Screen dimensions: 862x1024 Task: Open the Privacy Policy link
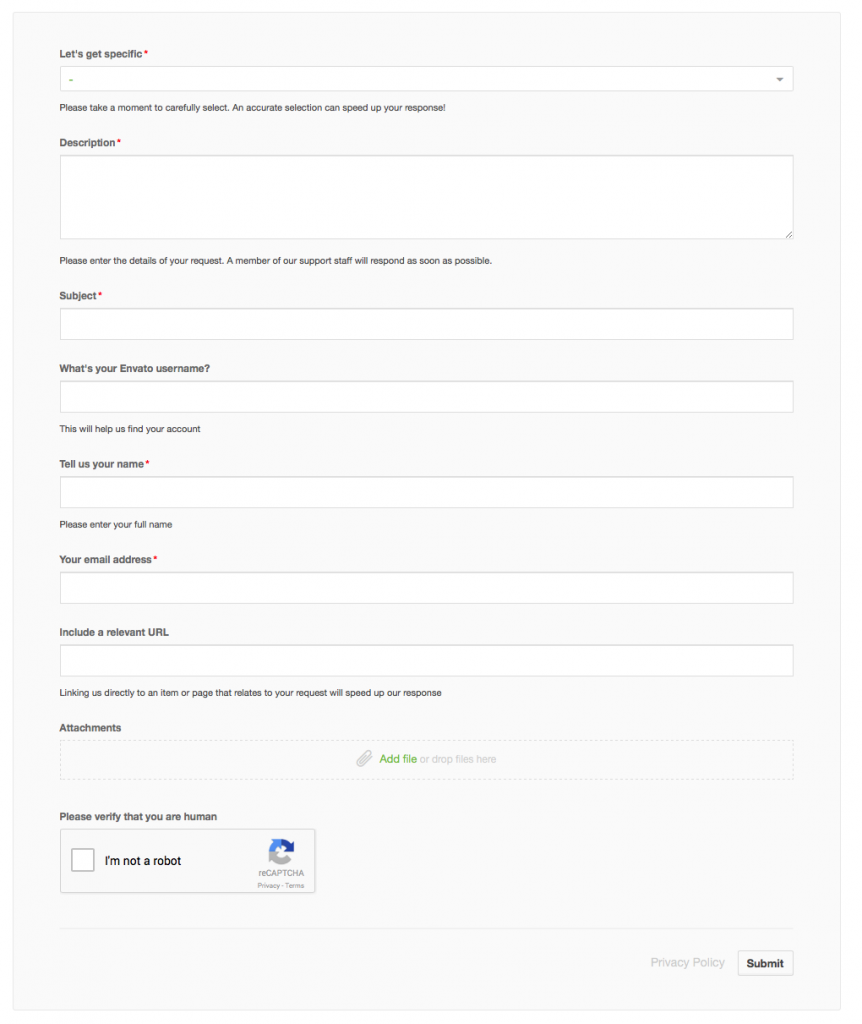click(x=687, y=963)
